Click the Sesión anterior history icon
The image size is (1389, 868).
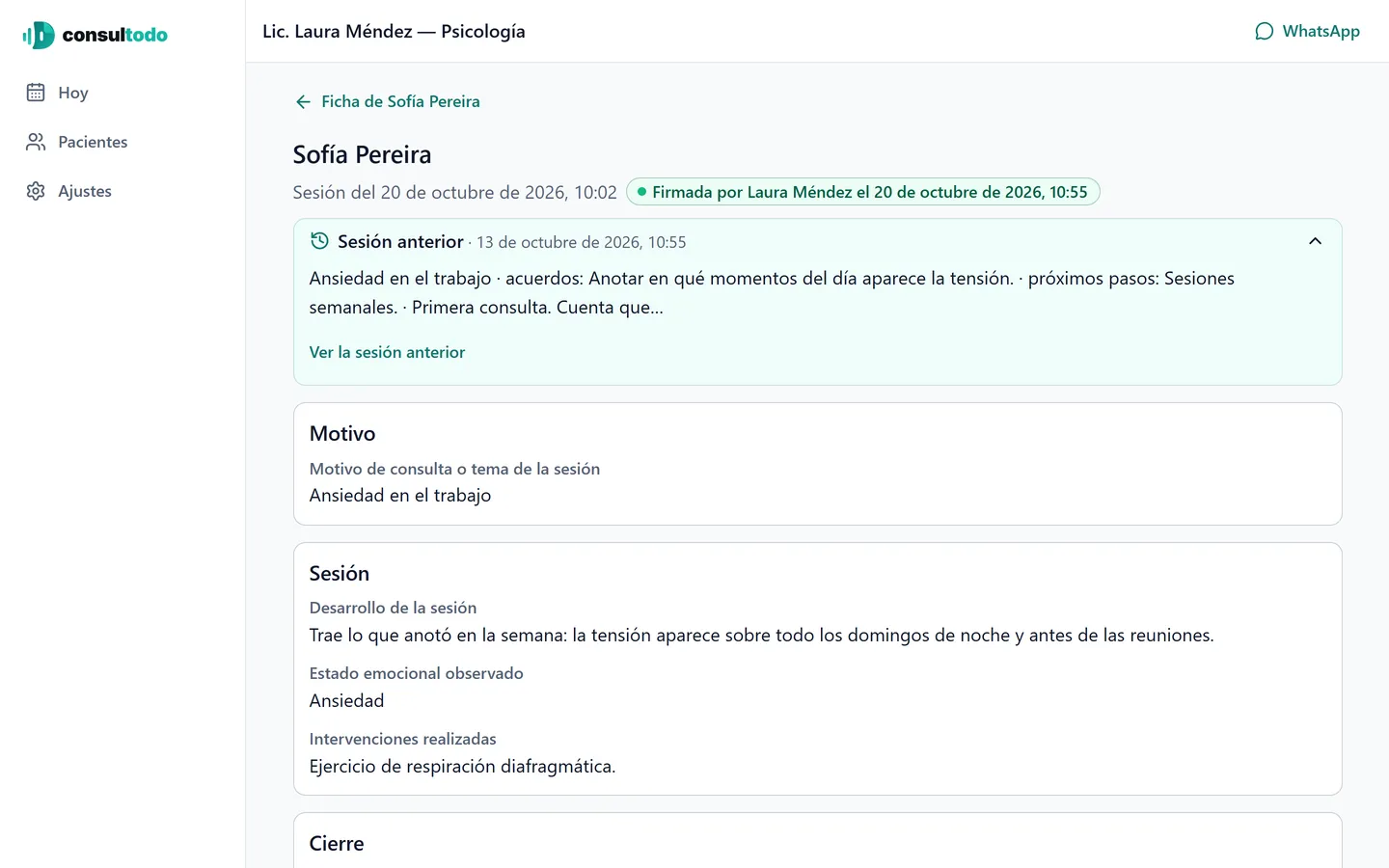[x=319, y=241]
